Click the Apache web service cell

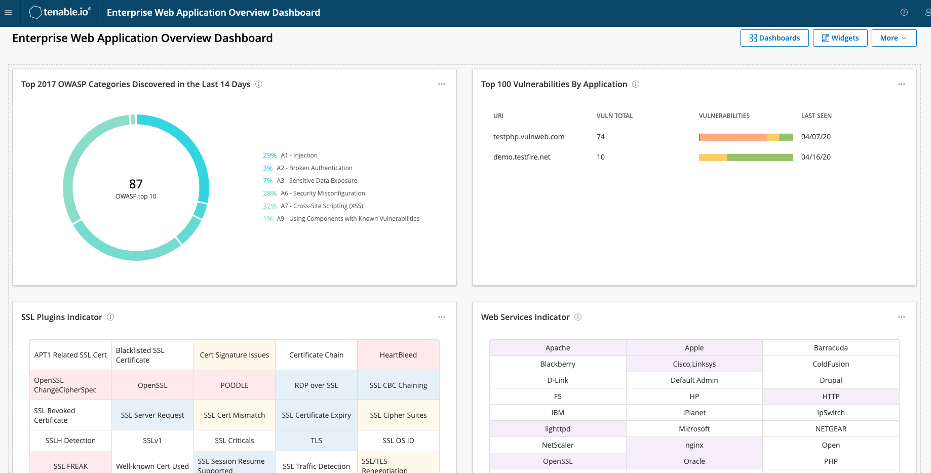tap(558, 348)
